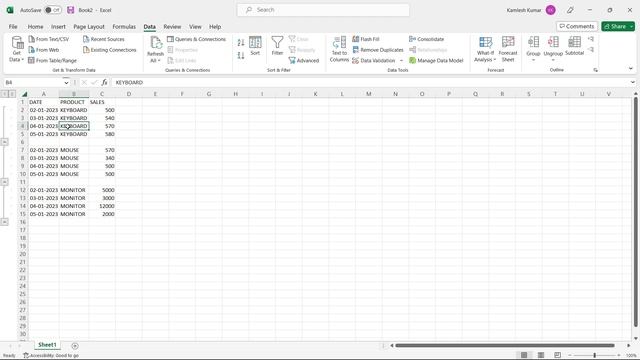Open the Get Data menu
Screen dimensions: 640x360
[x=17, y=49]
